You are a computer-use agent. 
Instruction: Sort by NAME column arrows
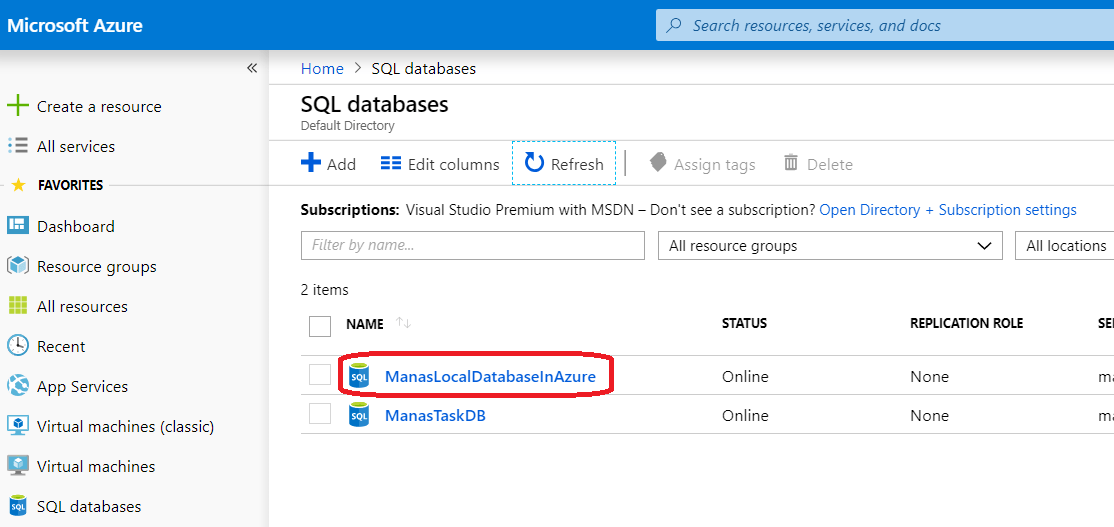point(404,323)
